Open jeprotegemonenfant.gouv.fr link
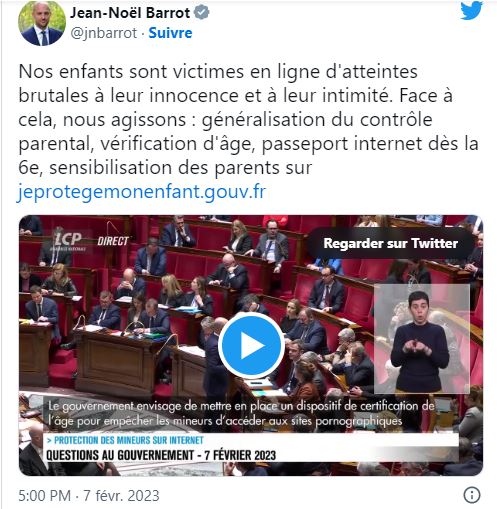The width and height of the screenshot is (497, 509). coord(142,192)
